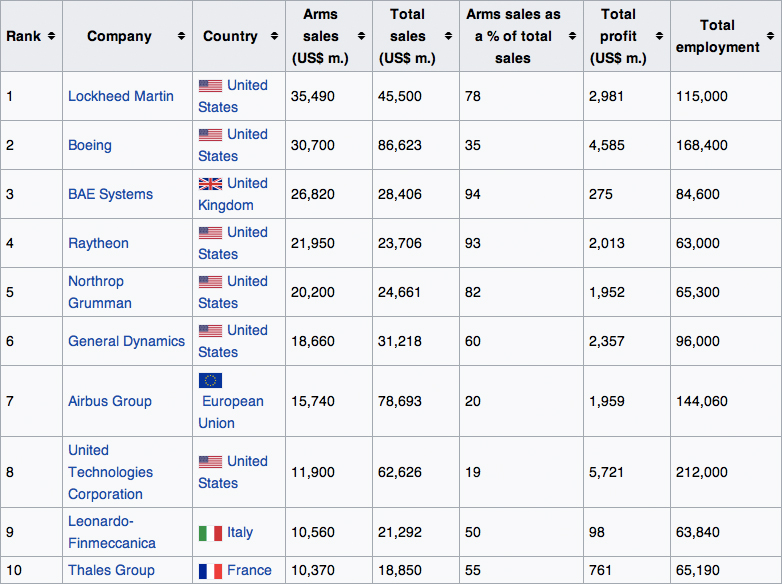Open the United Technologies Corporation link
The height and width of the screenshot is (584, 782).
(x=110, y=472)
